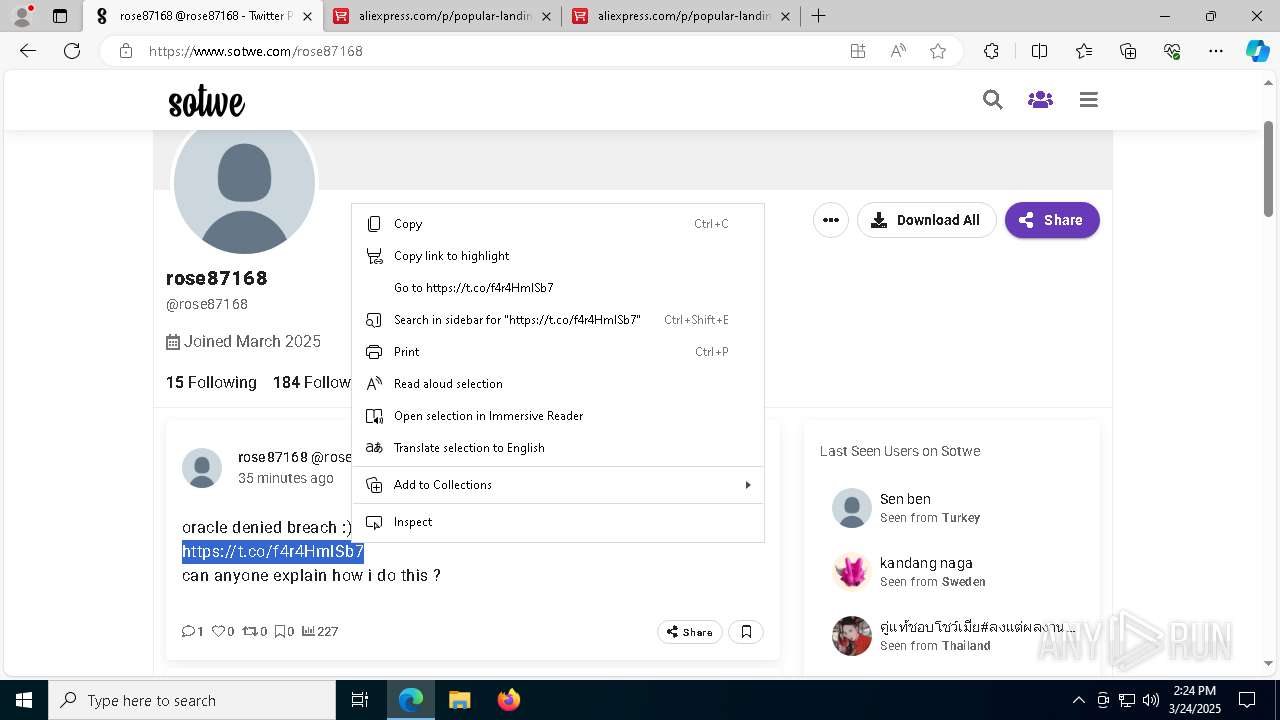Click the Read aloud icon in address bar
Viewport: 1280px width, 720px height.
click(898, 51)
